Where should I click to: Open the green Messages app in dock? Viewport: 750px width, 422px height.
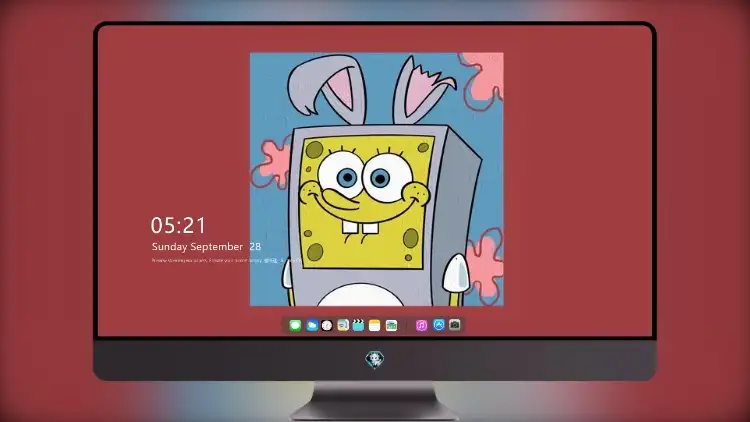(295, 325)
